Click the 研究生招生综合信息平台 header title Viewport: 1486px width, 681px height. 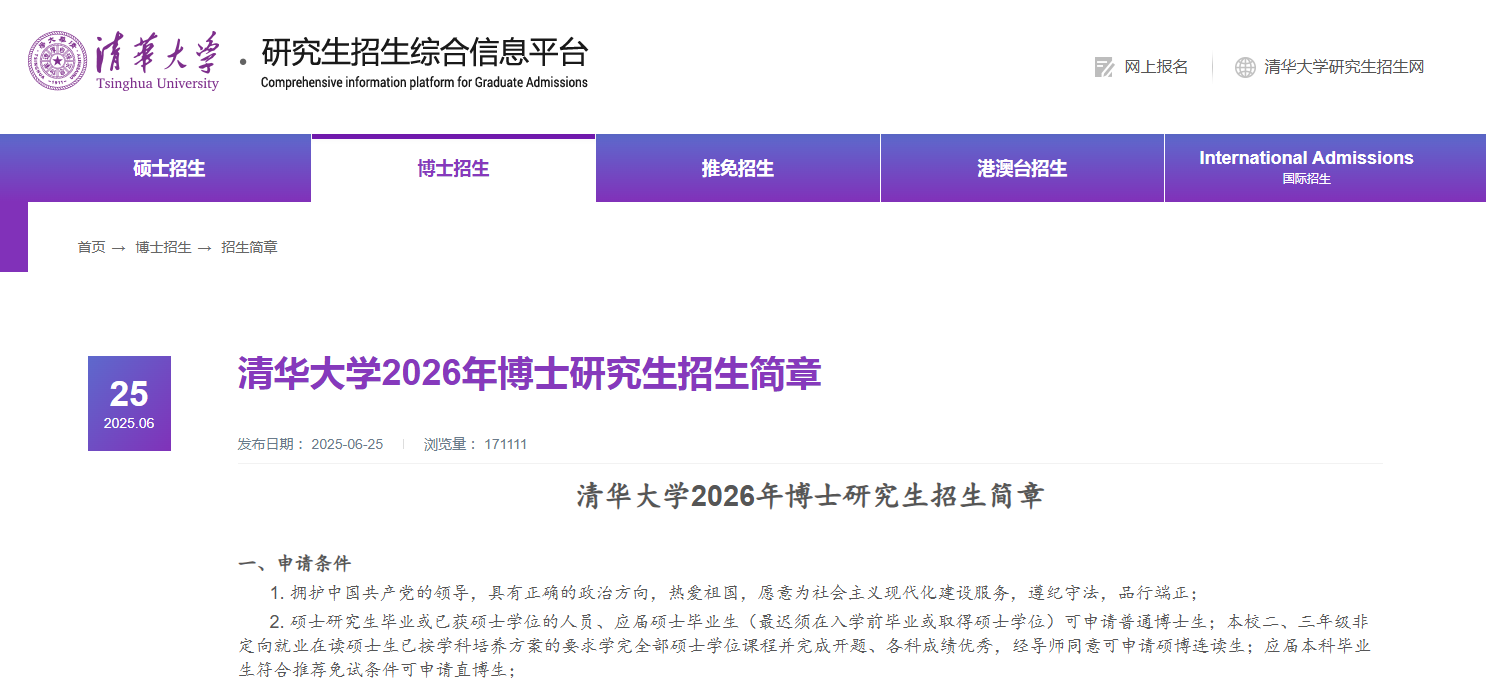[x=425, y=52]
